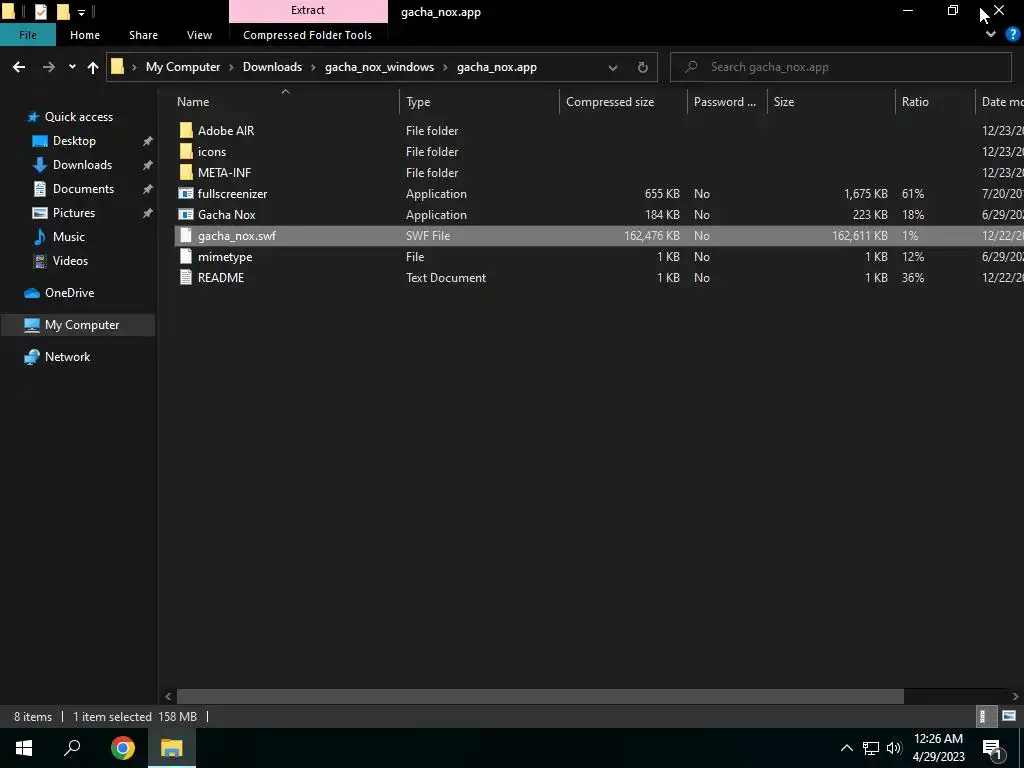The image size is (1024, 768).
Task: Sort by Compressed size column header
Action: point(610,102)
